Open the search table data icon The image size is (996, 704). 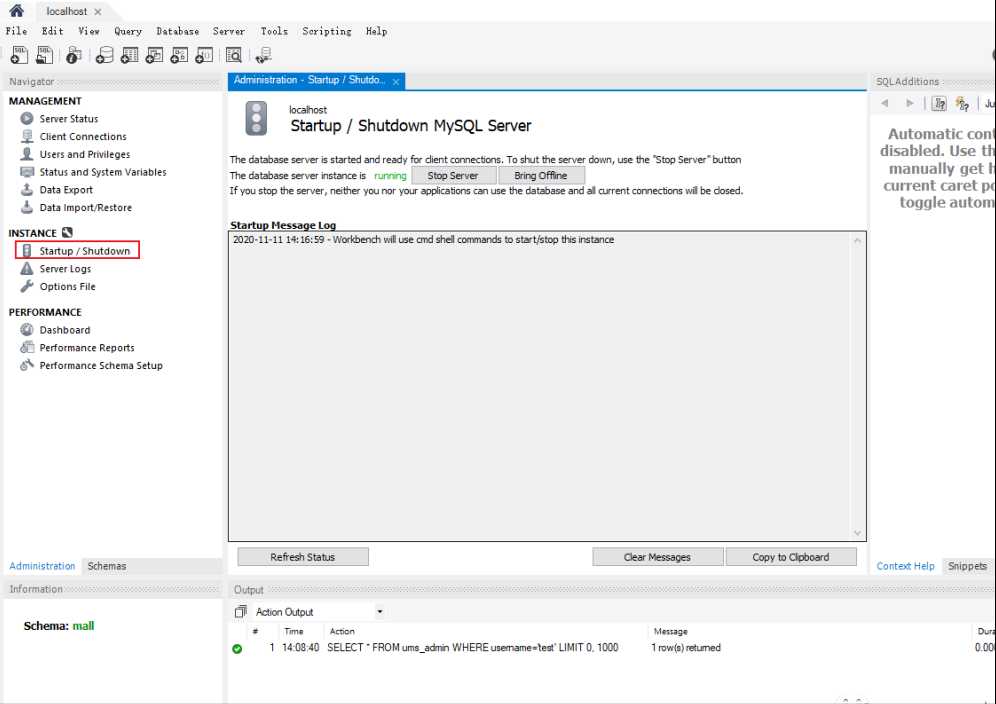tap(234, 55)
